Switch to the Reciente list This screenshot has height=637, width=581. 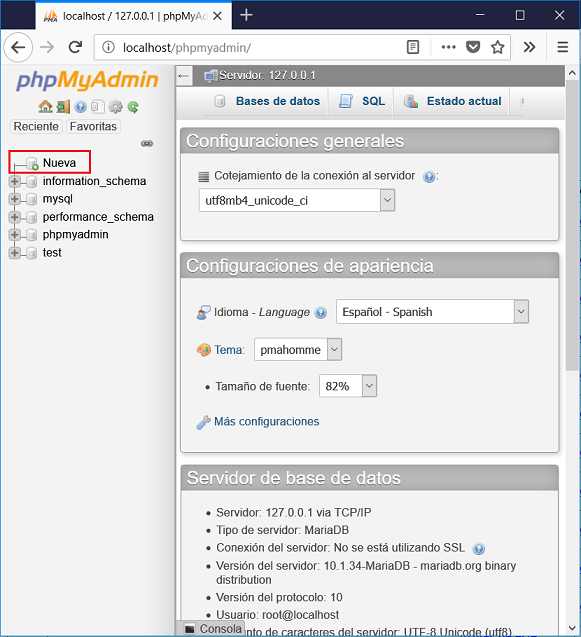36,126
